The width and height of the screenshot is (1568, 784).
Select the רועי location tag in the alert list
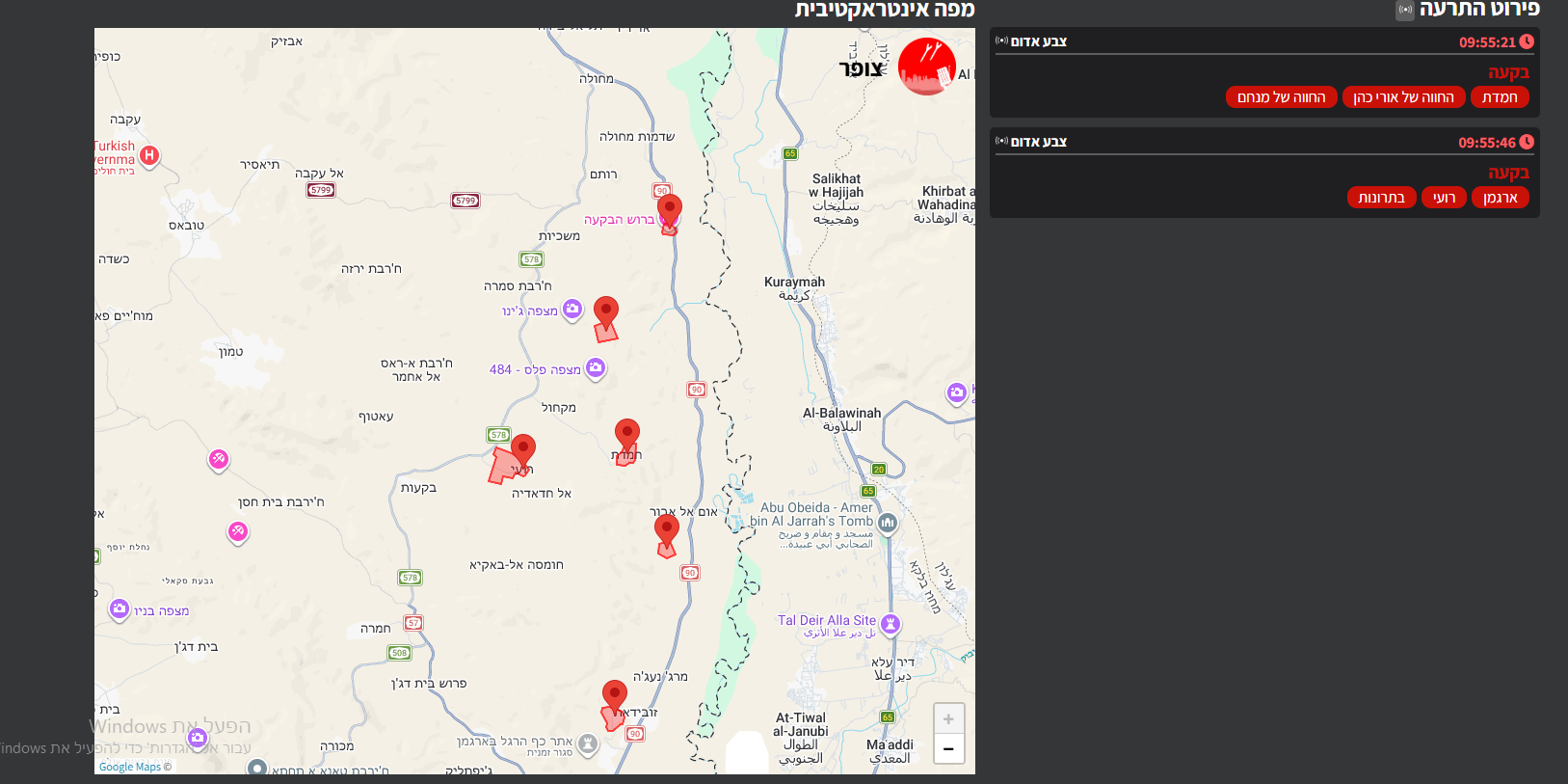[x=1444, y=198]
